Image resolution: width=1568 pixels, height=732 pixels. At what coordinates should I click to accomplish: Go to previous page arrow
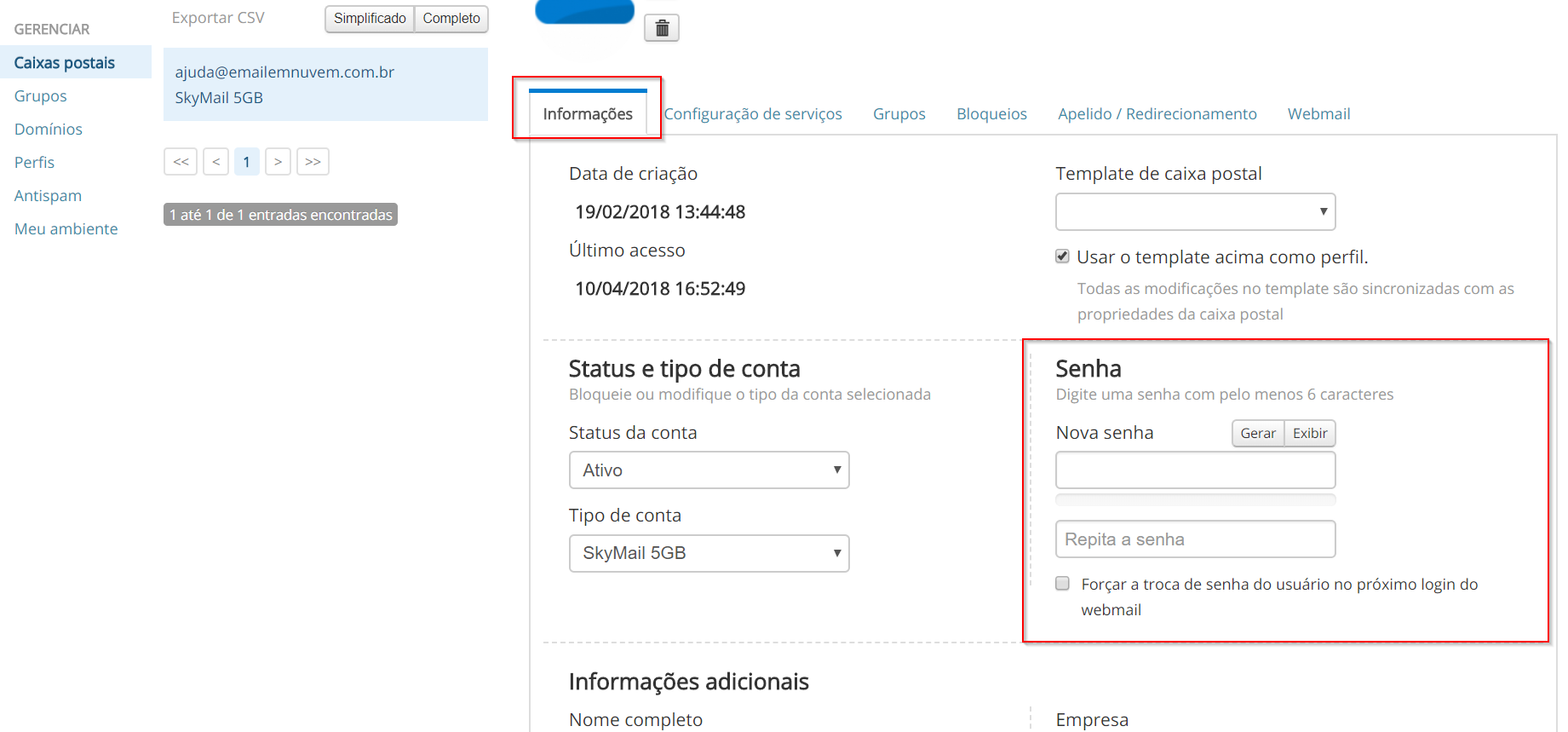(x=215, y=162)
